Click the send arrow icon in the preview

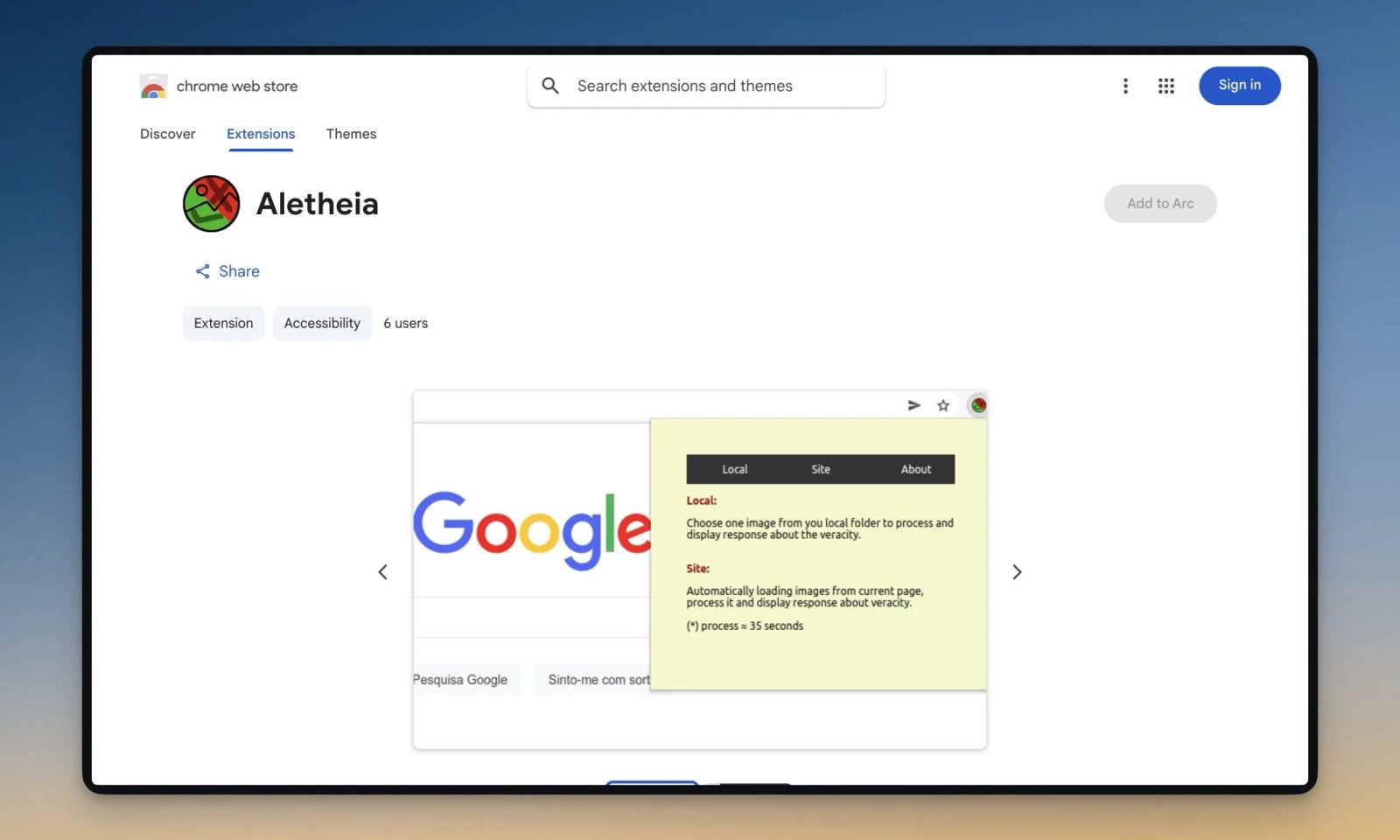[x=913, y=405]
